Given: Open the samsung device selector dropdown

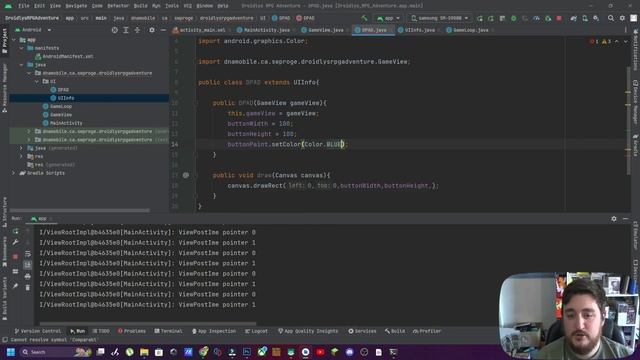Looking at the screenshot, I should point(440,18).
